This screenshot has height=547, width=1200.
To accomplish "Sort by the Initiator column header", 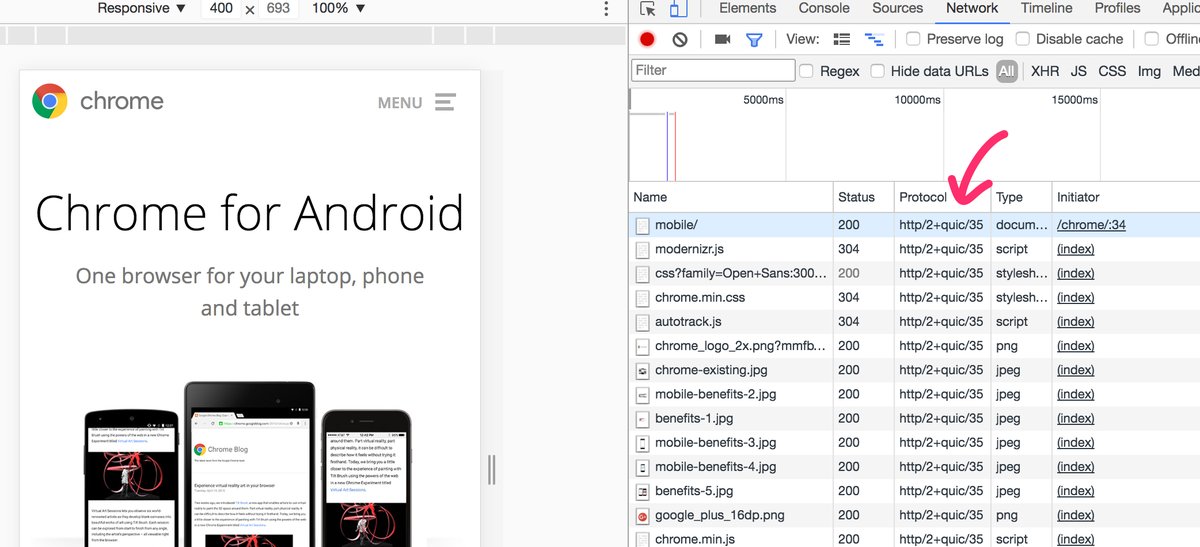I will (1126, 197).
